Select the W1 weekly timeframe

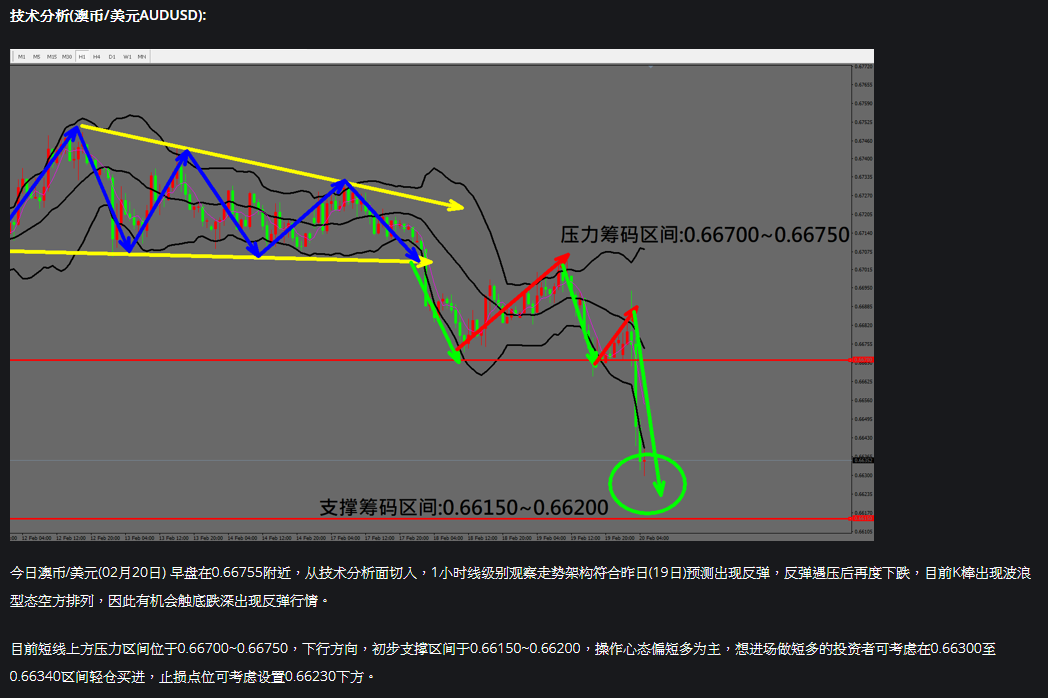click(127, 57)
